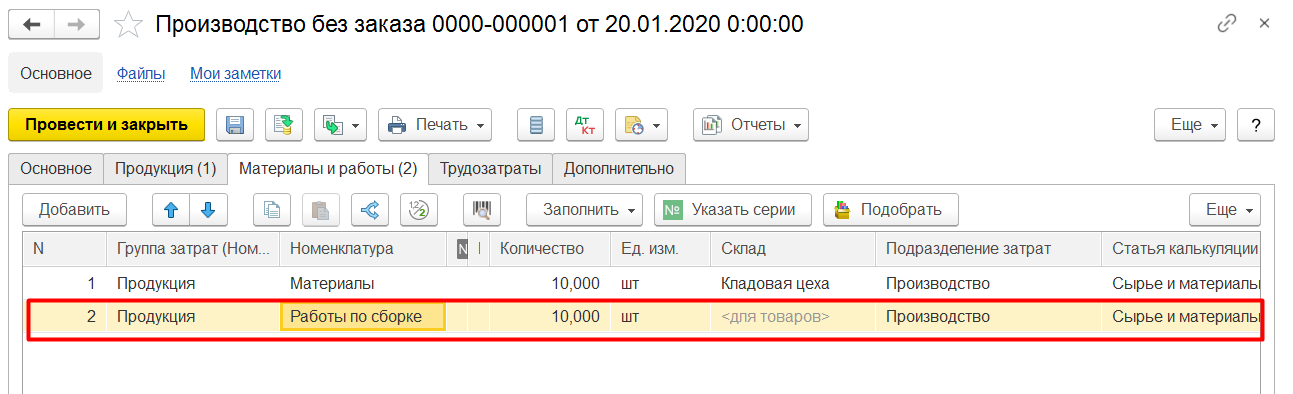Viewport: 1293px width, 394px height.
Task: Open document structure list icon
Action: tap(536, 125)
